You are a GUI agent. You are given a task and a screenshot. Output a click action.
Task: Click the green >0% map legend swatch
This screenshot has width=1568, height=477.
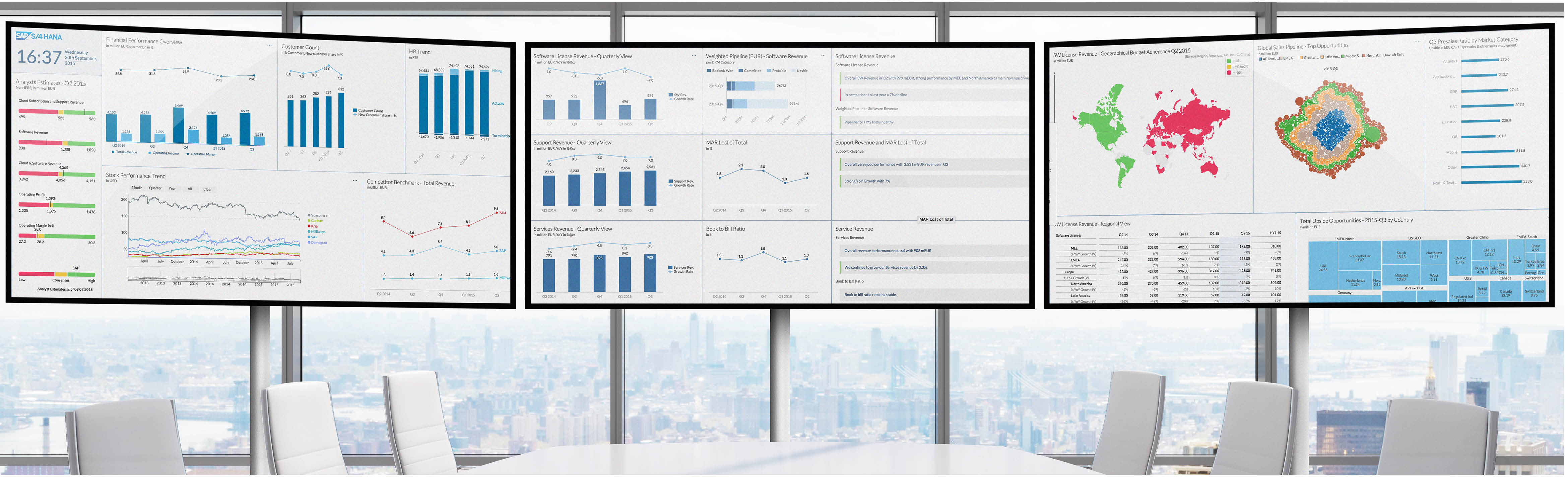1230,61
